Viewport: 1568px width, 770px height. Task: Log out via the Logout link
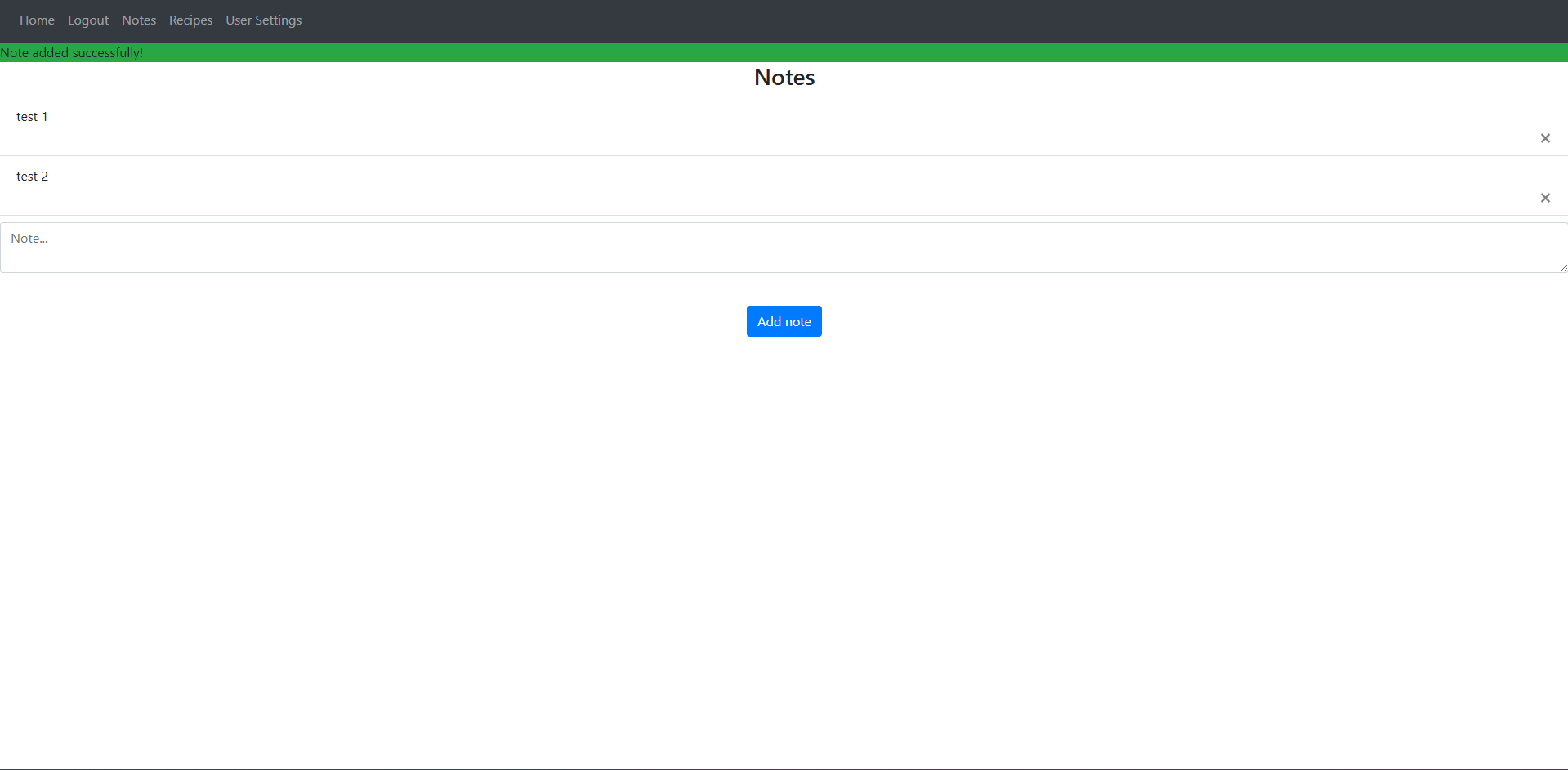(88, 20)
